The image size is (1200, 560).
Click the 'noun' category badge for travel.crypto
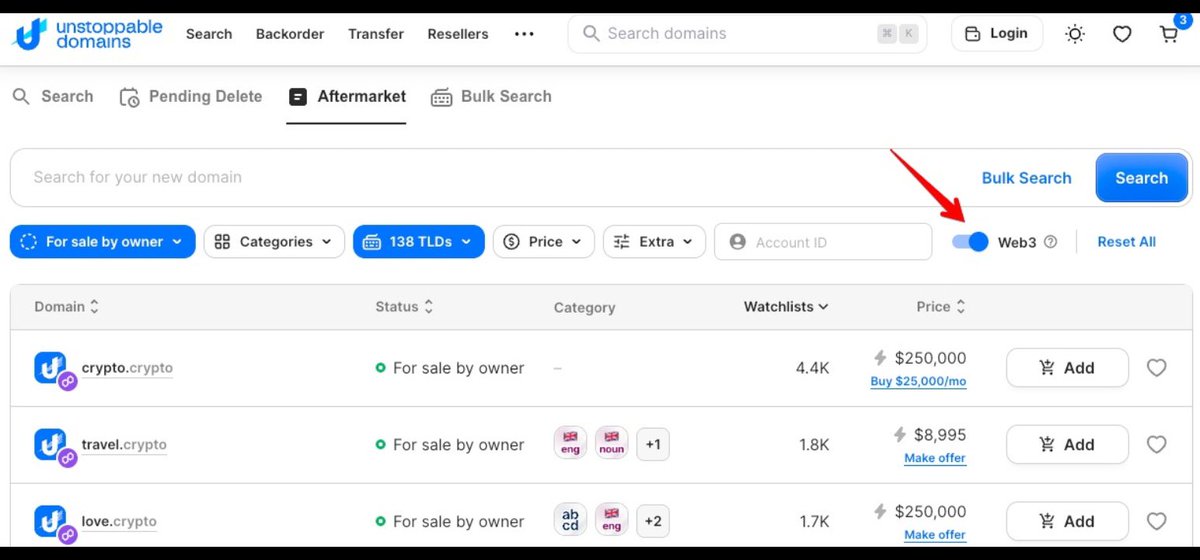click(612, 443)
